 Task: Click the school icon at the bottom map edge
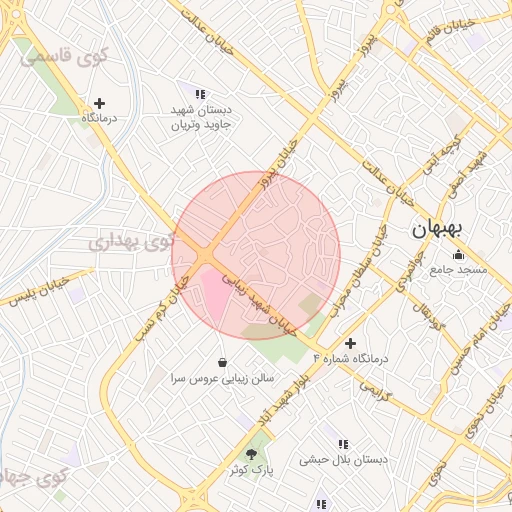[321, 504]
